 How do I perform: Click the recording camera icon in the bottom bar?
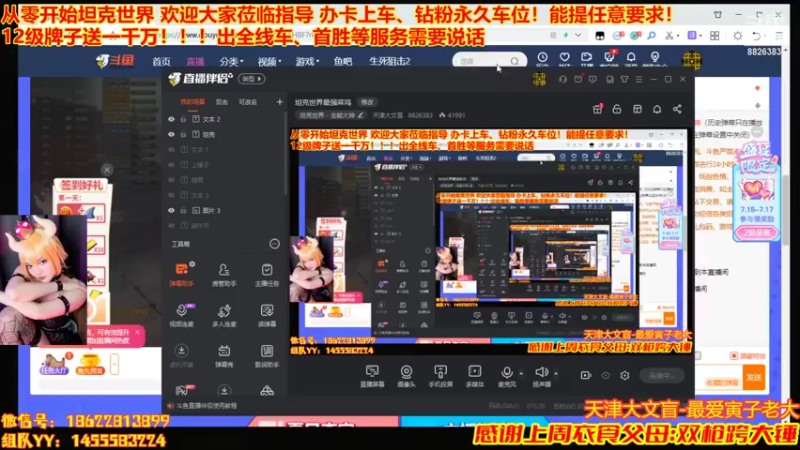(586, 376)
